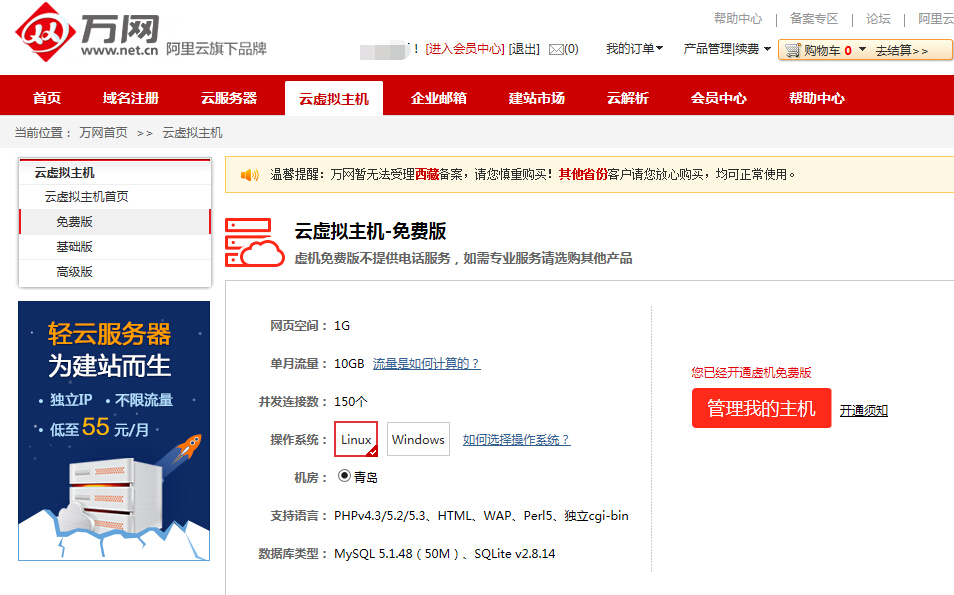Viewport: 954px width, 595px height.
Task: Open the 企业邮箱 nav tab
Action: (x=439, y=98)
